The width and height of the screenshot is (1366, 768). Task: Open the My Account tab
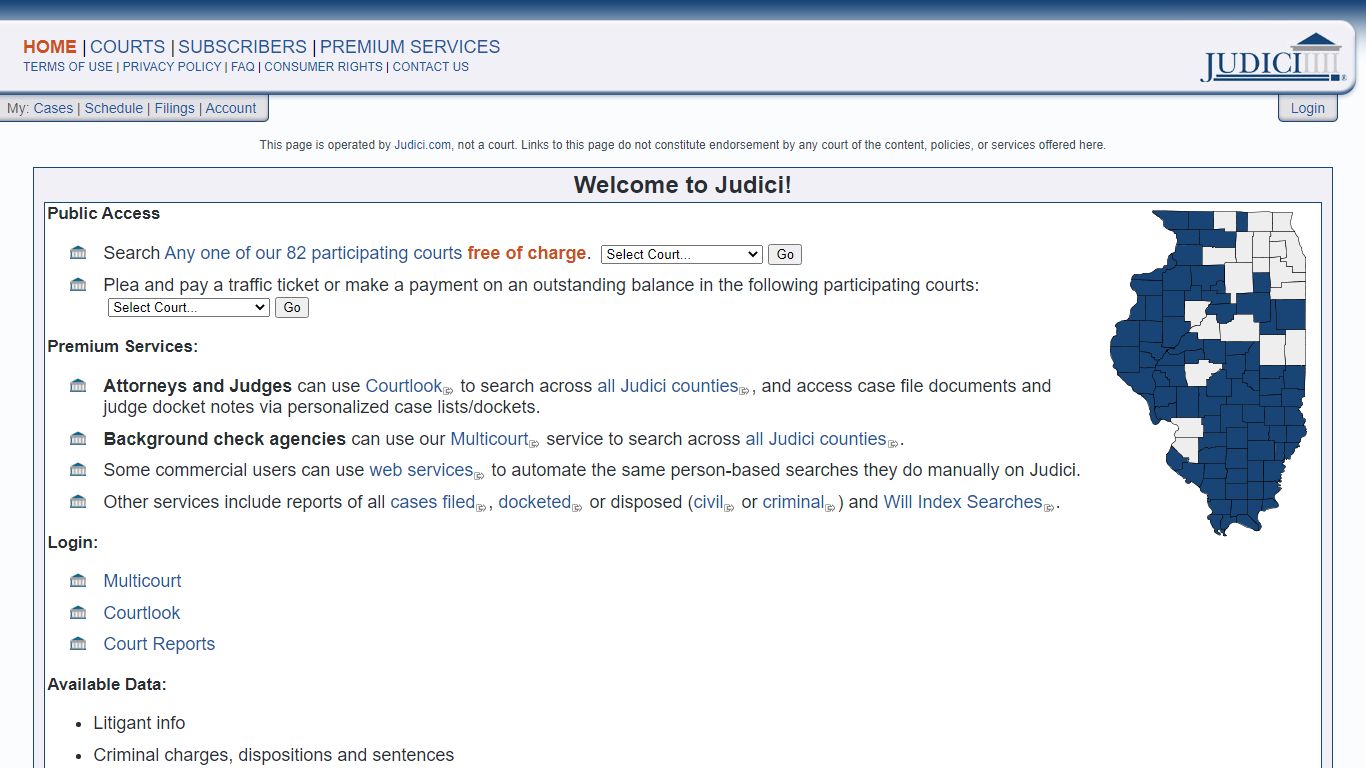tap(231, 108)
